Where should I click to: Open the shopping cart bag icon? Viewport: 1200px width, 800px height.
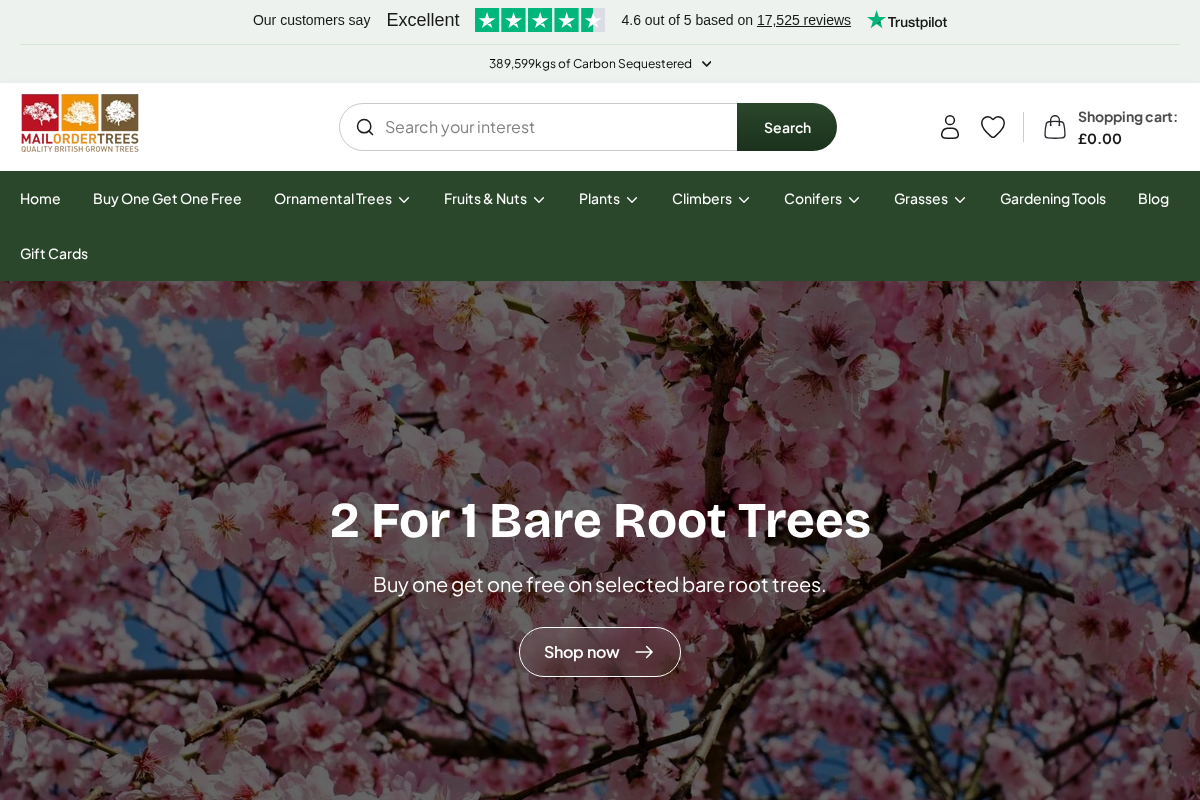1055,126
